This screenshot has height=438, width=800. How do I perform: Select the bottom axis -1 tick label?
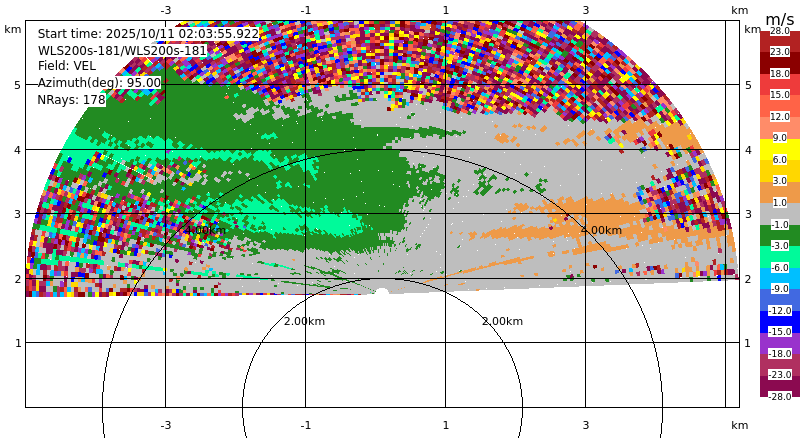(x=305, y=425)
